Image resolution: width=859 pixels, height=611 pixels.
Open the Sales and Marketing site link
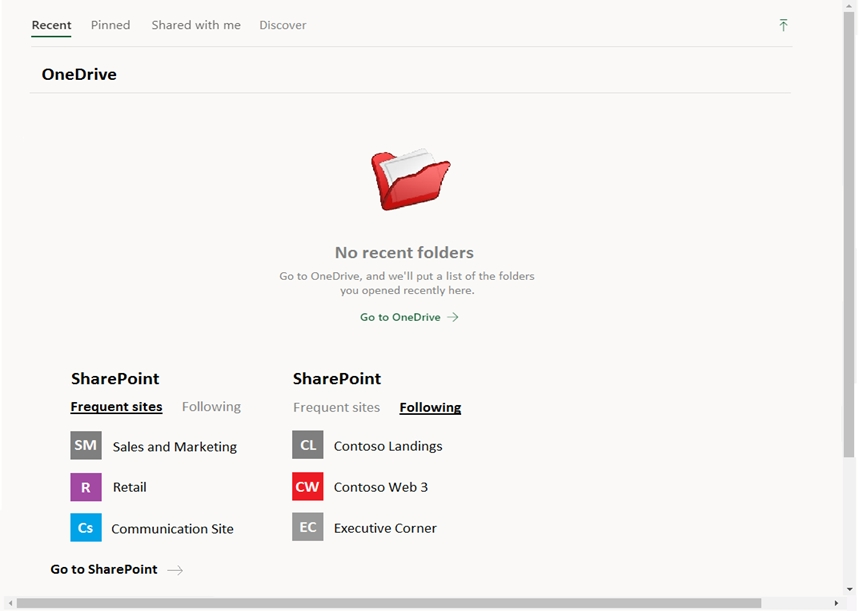pyautogui.click(x=175, y=447)
